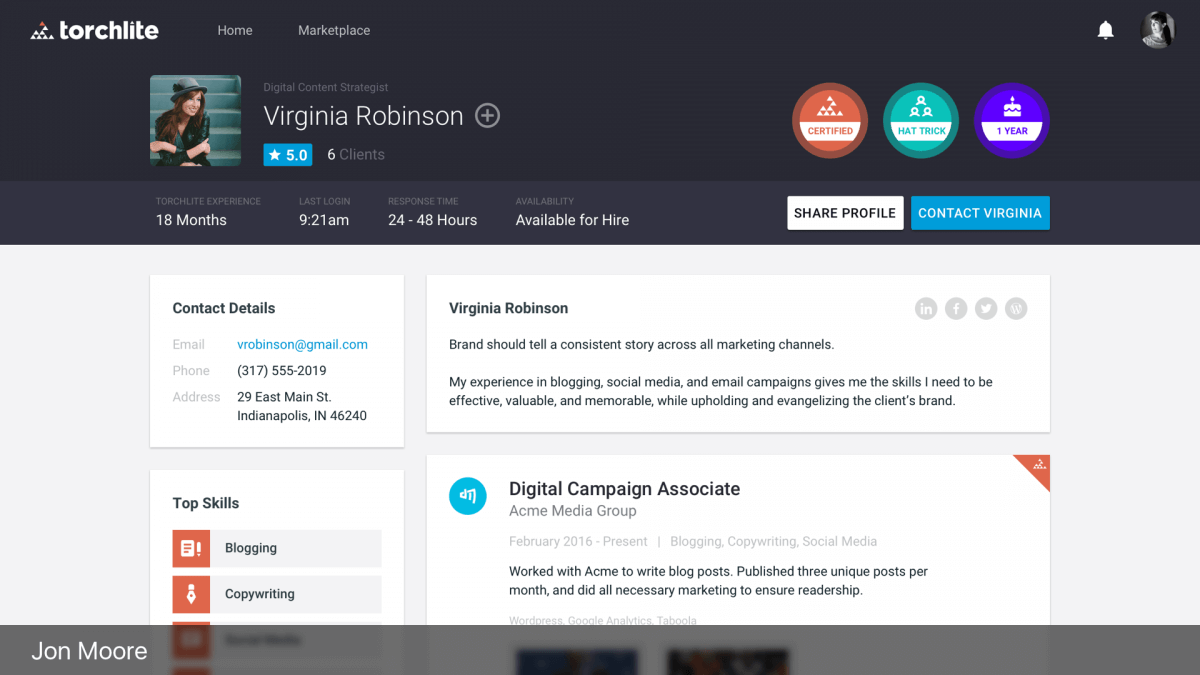Click the Virginia Robinson name in the header
Image resolution: width=1200 pixels, height=675 pixels.
click(x=363, y=116)
